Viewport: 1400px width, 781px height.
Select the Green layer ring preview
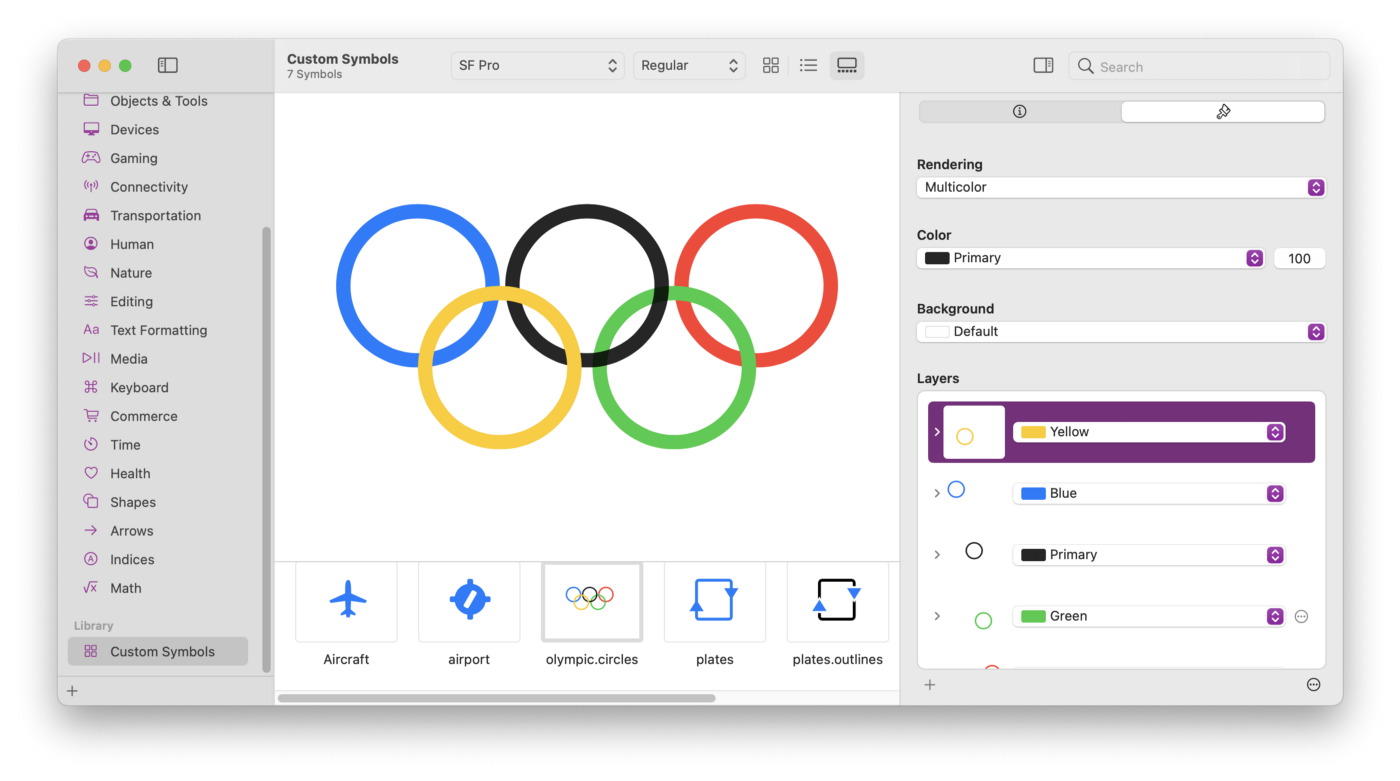pyautogui.click(x=983, y=621)
